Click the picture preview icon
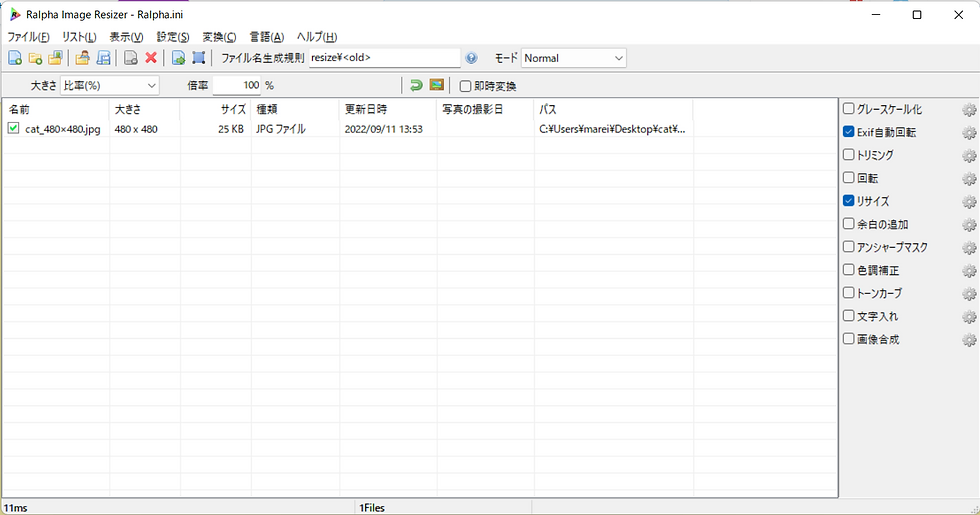The image size is (980, 515). coord(437,85)
